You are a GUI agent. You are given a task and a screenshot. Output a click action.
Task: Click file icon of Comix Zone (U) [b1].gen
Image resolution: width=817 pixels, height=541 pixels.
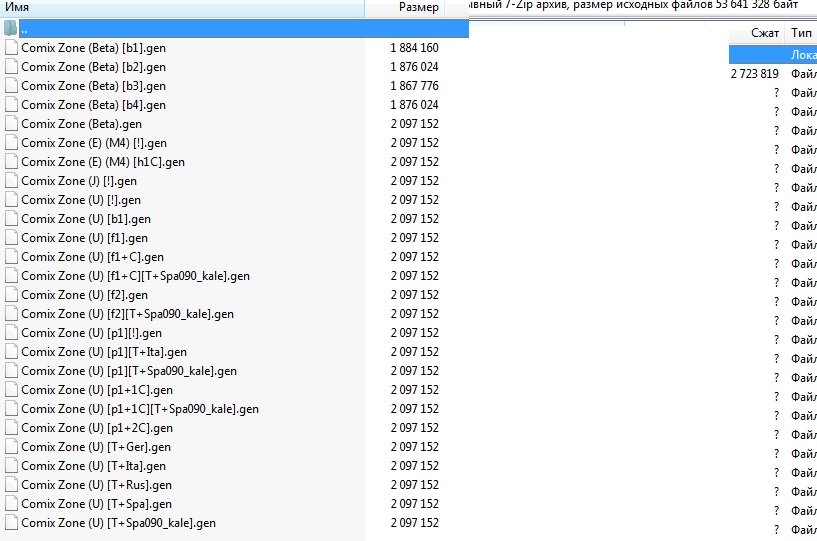tap(11, 219)
